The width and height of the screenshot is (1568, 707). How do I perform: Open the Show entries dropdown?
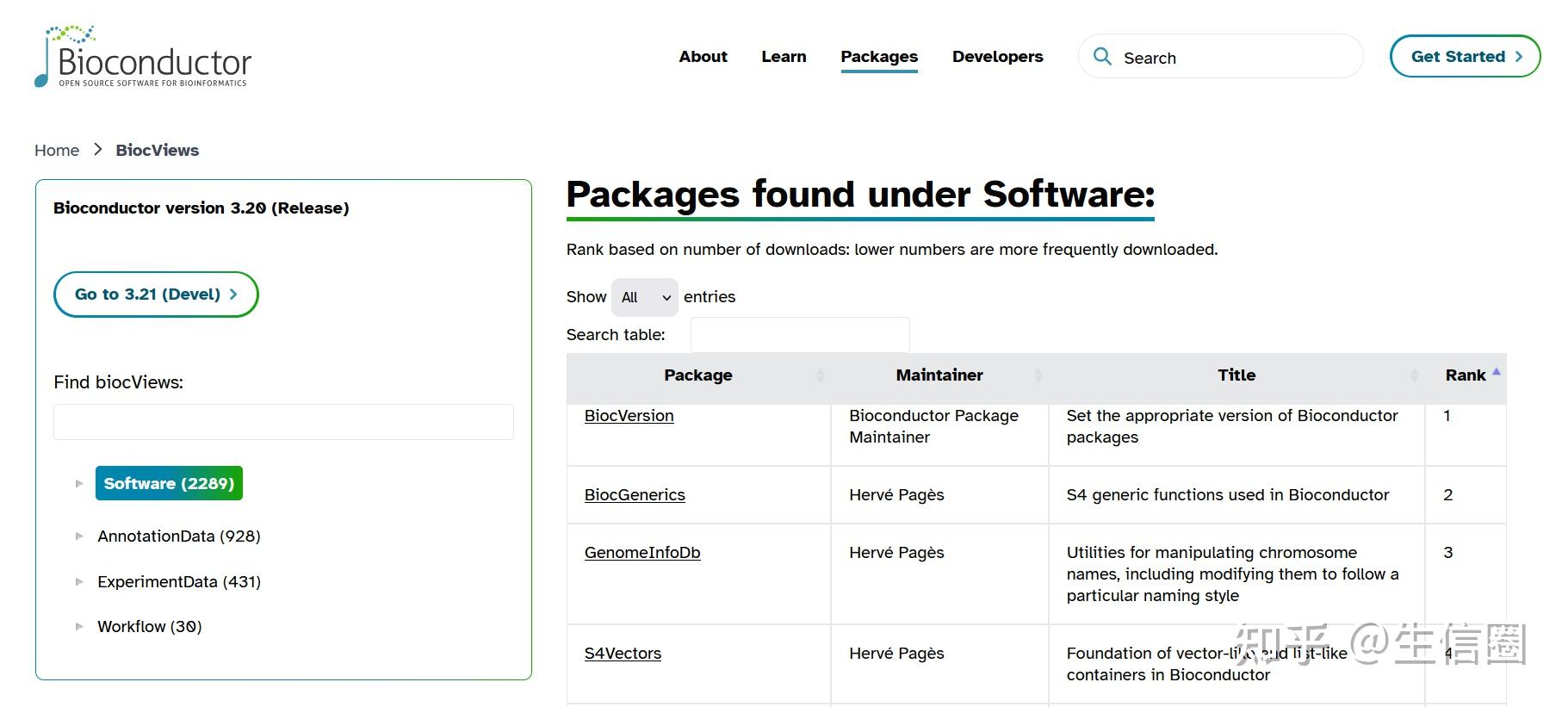click(x=644, y=297)
